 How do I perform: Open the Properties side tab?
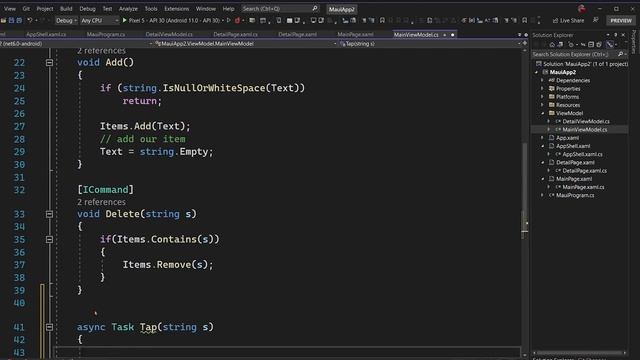634,42
